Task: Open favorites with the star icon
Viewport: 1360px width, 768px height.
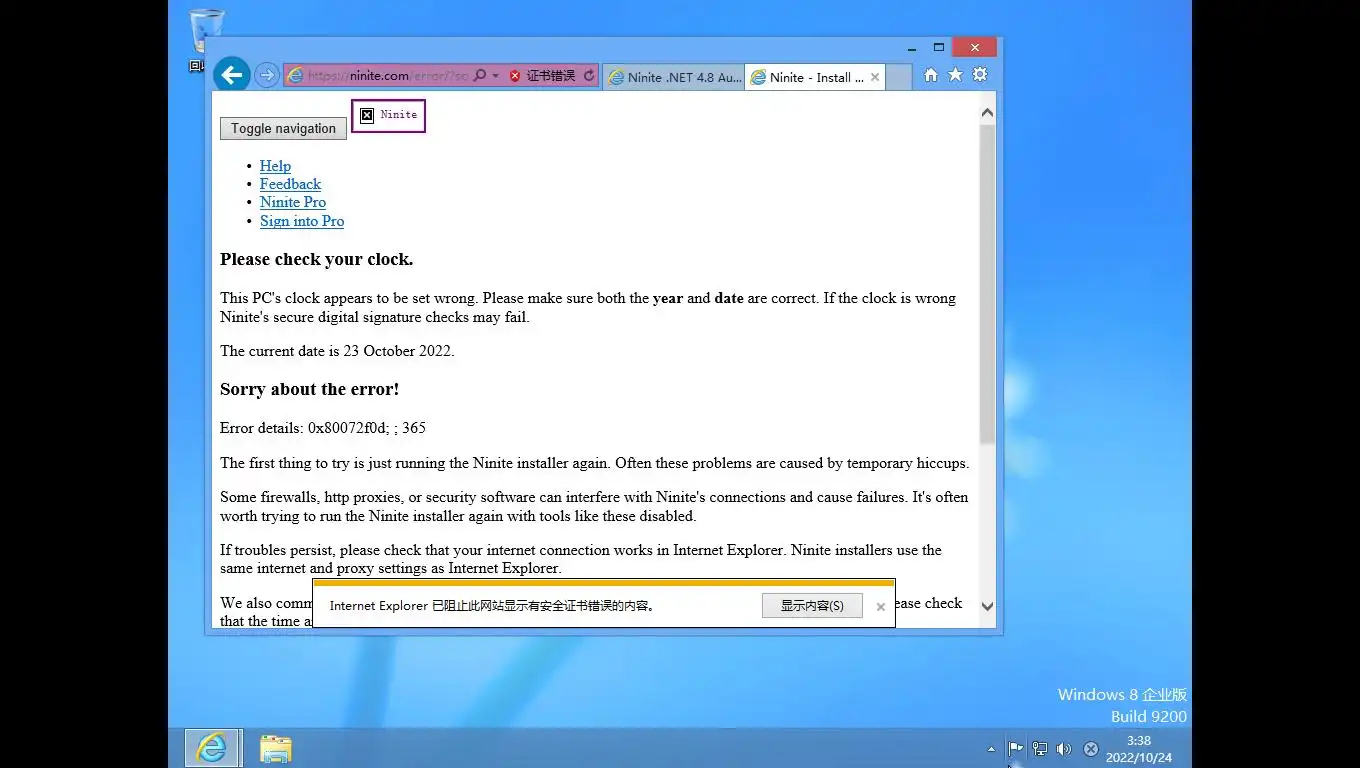Action: [x=955, y=75]
